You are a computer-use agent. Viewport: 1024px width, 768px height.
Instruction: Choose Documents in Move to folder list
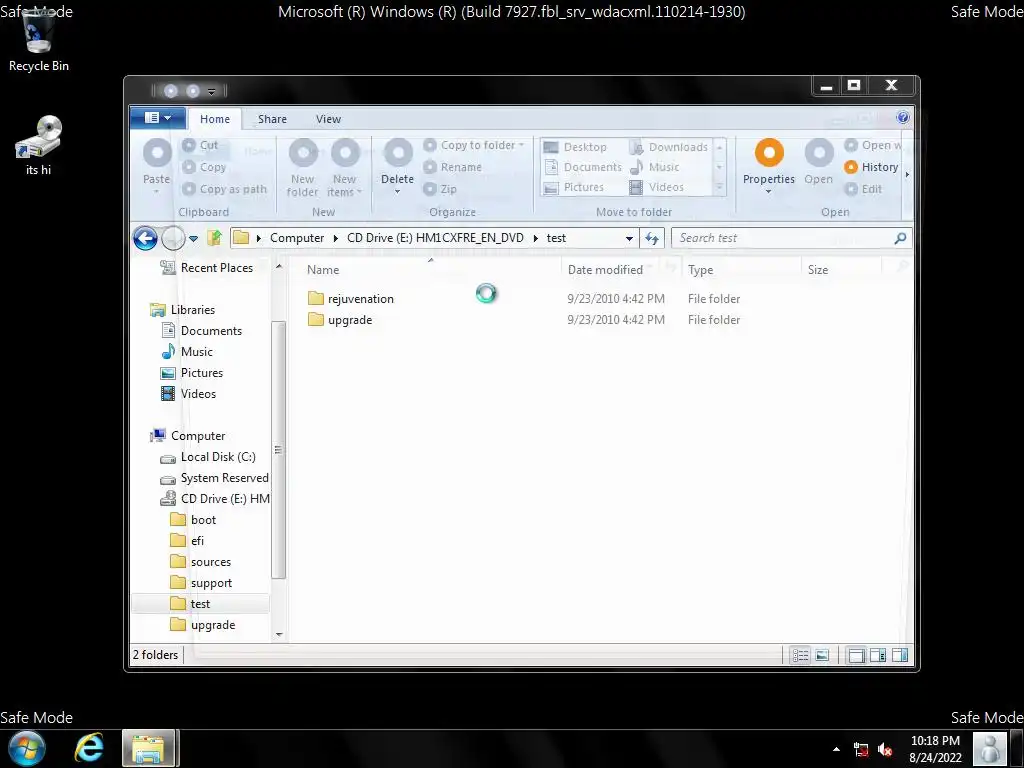[583, 167]
